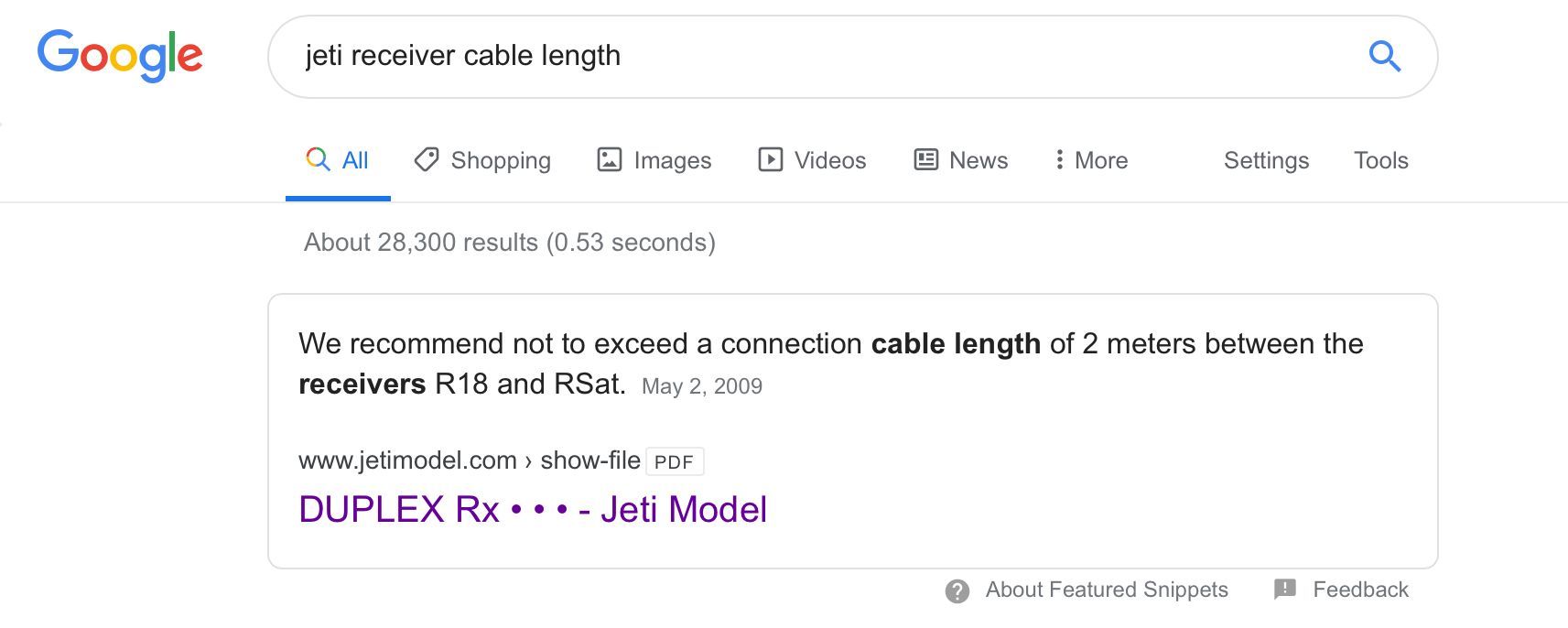Click the Feedback link

1360,590
